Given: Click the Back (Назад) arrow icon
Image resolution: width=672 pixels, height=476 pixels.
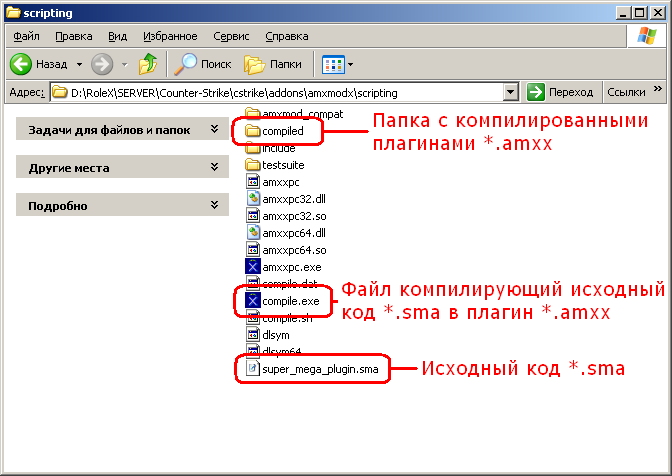Looking at the screenshot, I should pyautogui.click(x=22, y=64).
